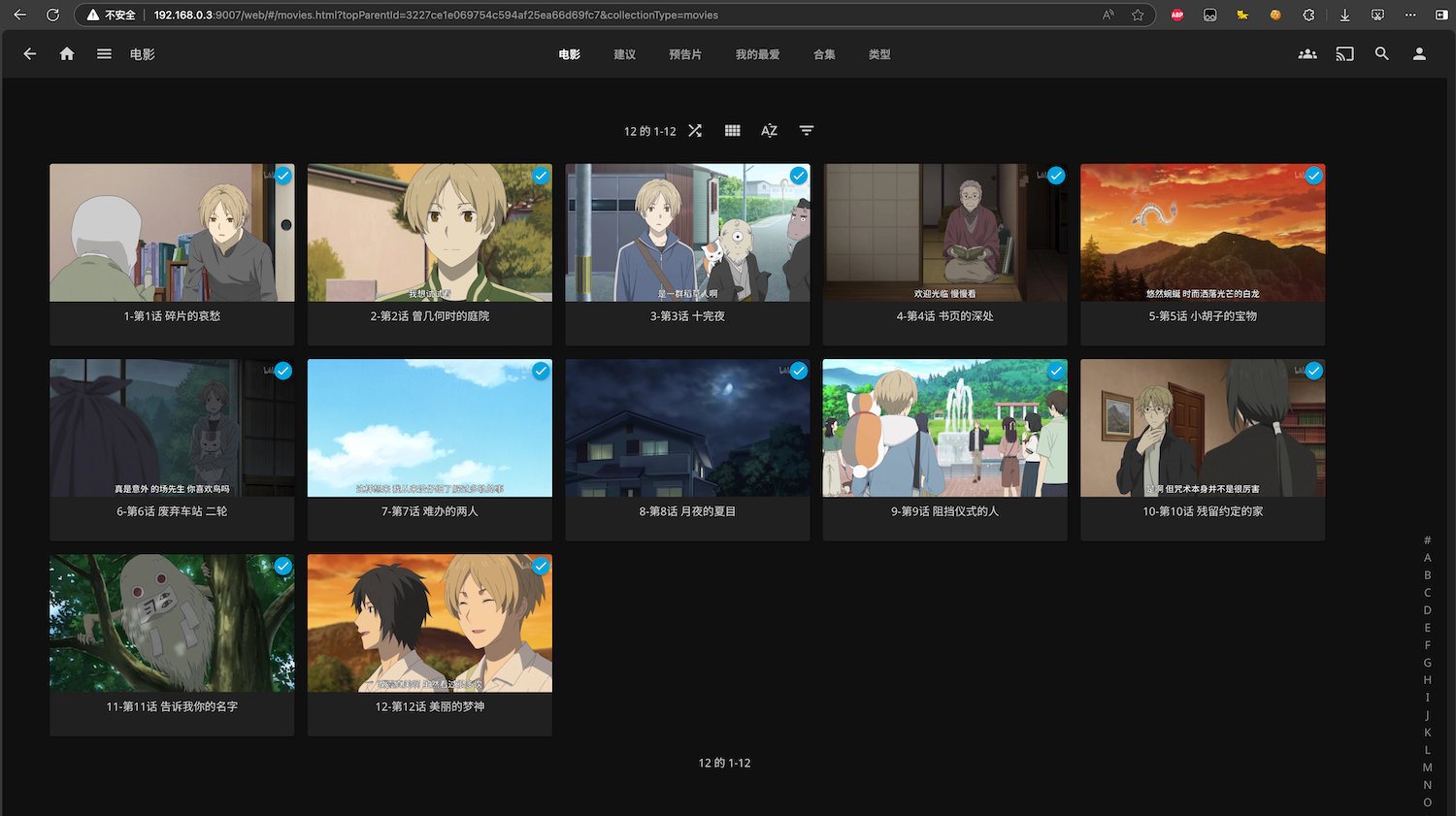Open the Jellyfin home icon
This screenshot has width=1456, height=816.
click(67, 54)
